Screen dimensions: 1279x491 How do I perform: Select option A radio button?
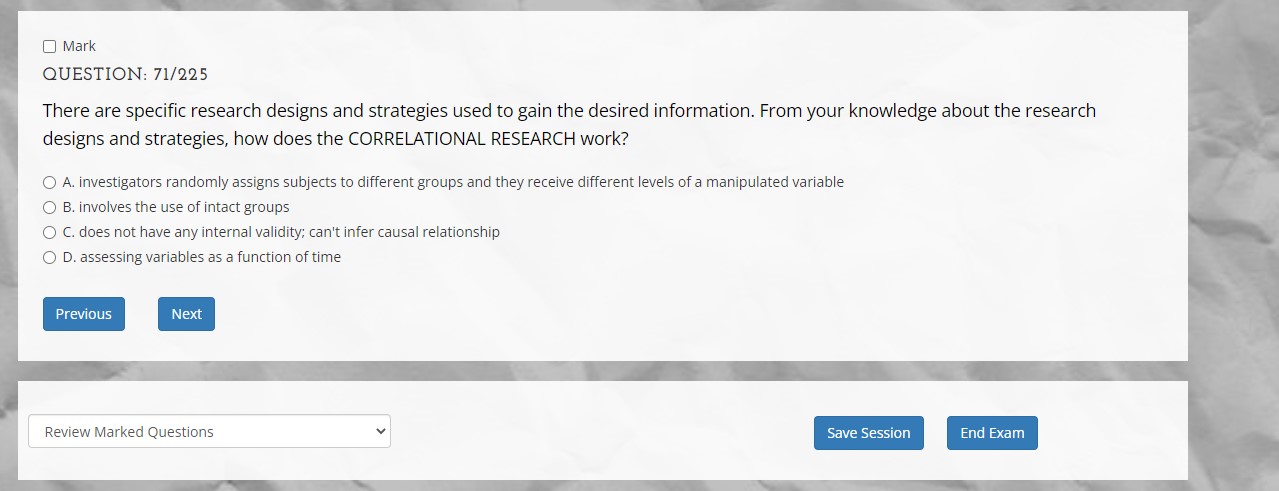coord(49,182)
